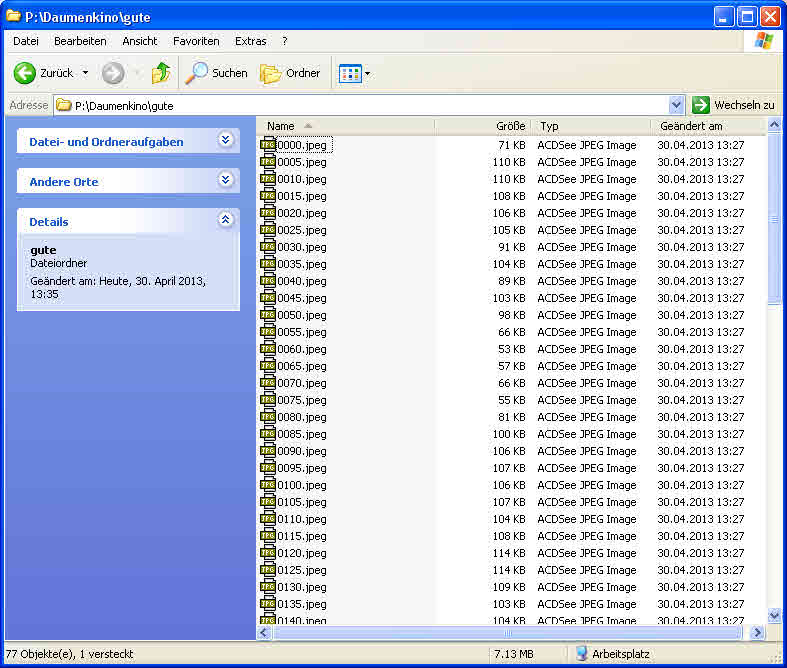Open the Ansicht menu

140,41
